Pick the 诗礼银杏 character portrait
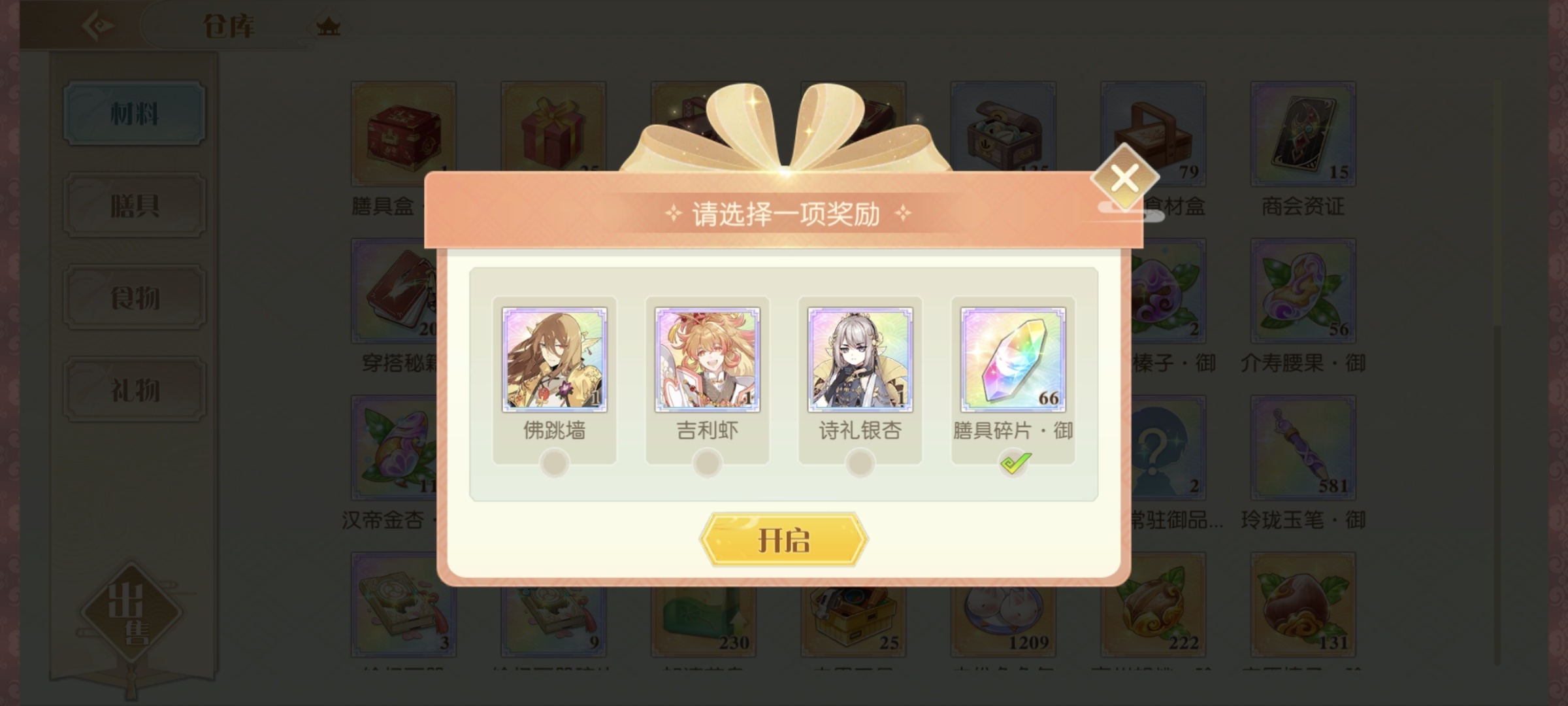The width and height of the screenshot is (1568, 706). [x=860, y=360]
